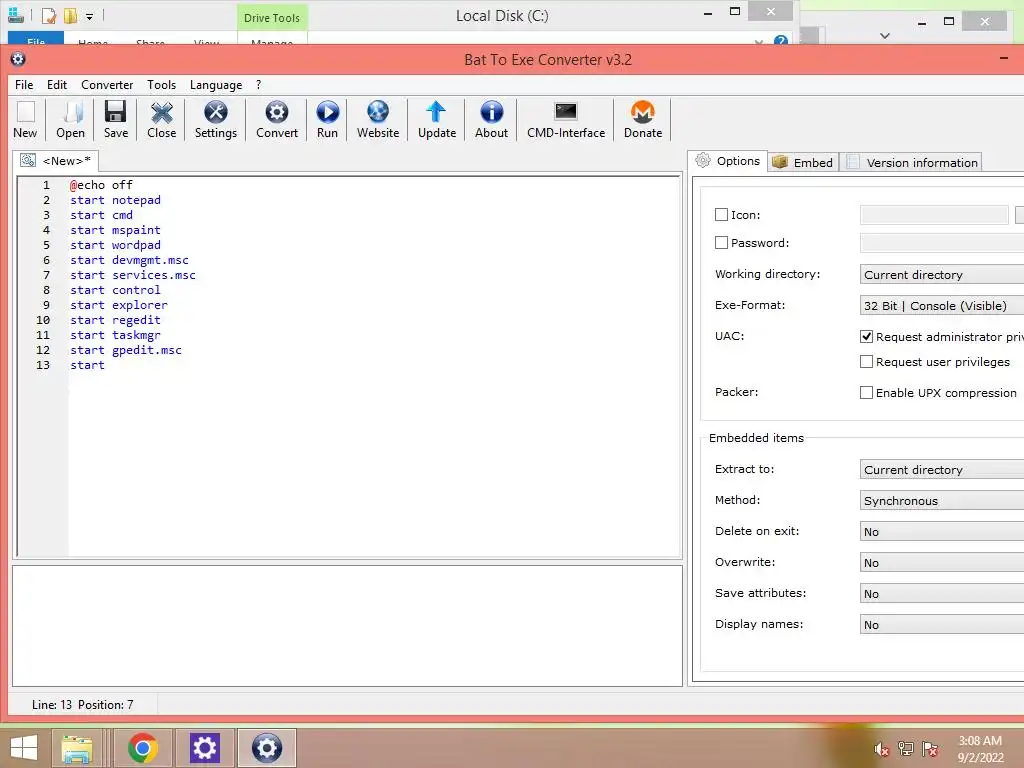Uncheck Request administrator privileges
Viewport: 1024px width, 768px height.
pyautogui.click(x=866, y=336)
